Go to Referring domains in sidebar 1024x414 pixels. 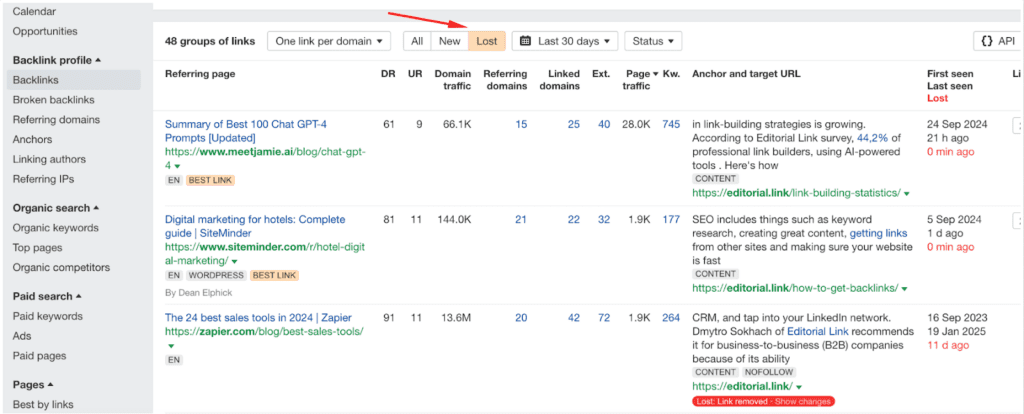click(x=56, y=119)
